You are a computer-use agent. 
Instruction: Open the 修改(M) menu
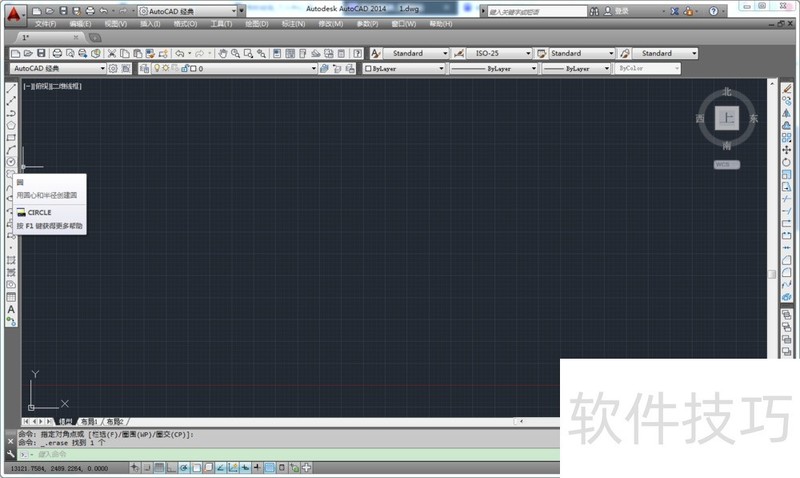(331, 24)
